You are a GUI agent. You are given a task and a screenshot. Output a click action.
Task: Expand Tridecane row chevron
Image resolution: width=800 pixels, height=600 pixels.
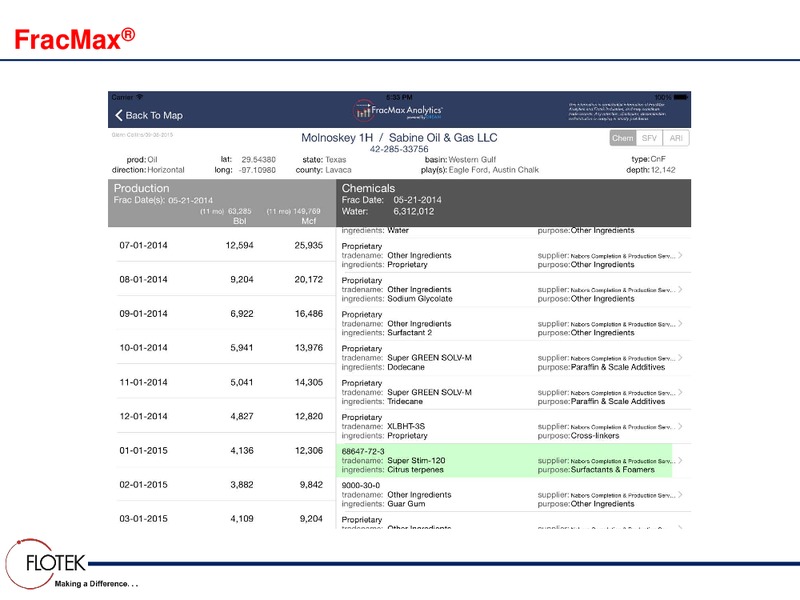tap(680, 392)
